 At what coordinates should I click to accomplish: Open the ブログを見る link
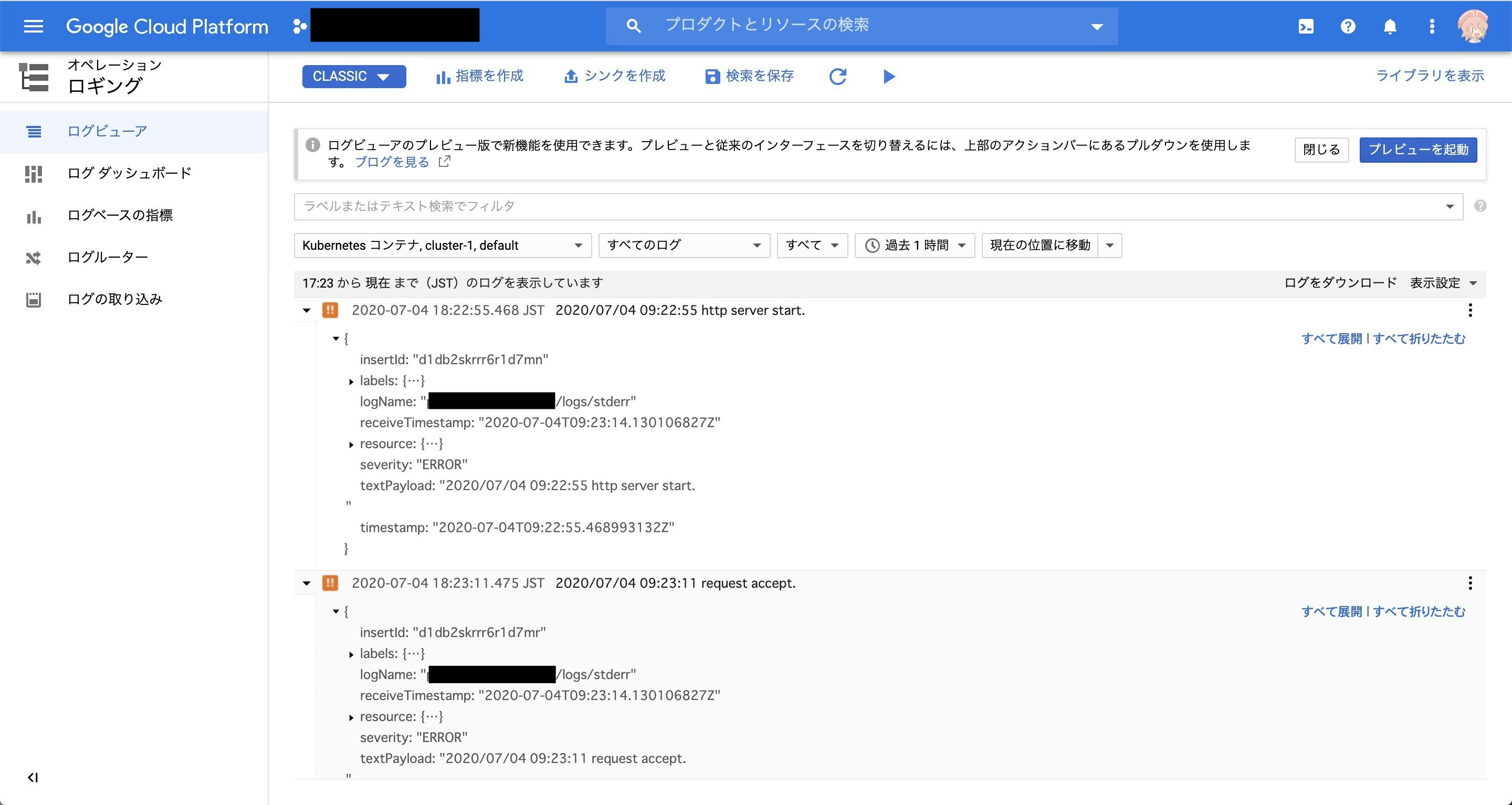point(392,162)
